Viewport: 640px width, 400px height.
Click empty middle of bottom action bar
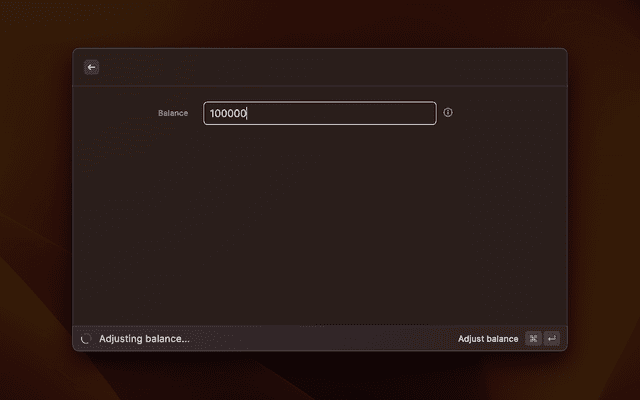(x=320, y=339)
